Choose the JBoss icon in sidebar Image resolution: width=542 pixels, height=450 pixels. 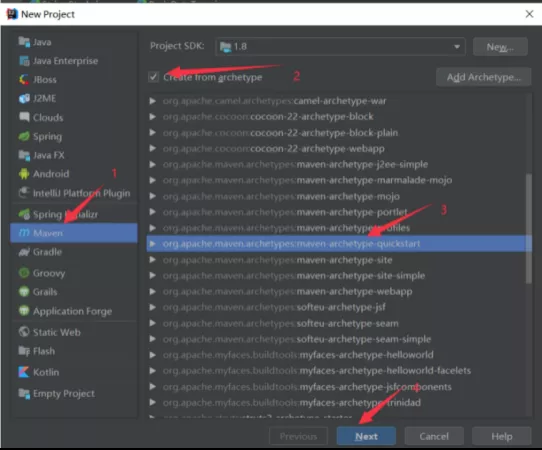[24, 80]
